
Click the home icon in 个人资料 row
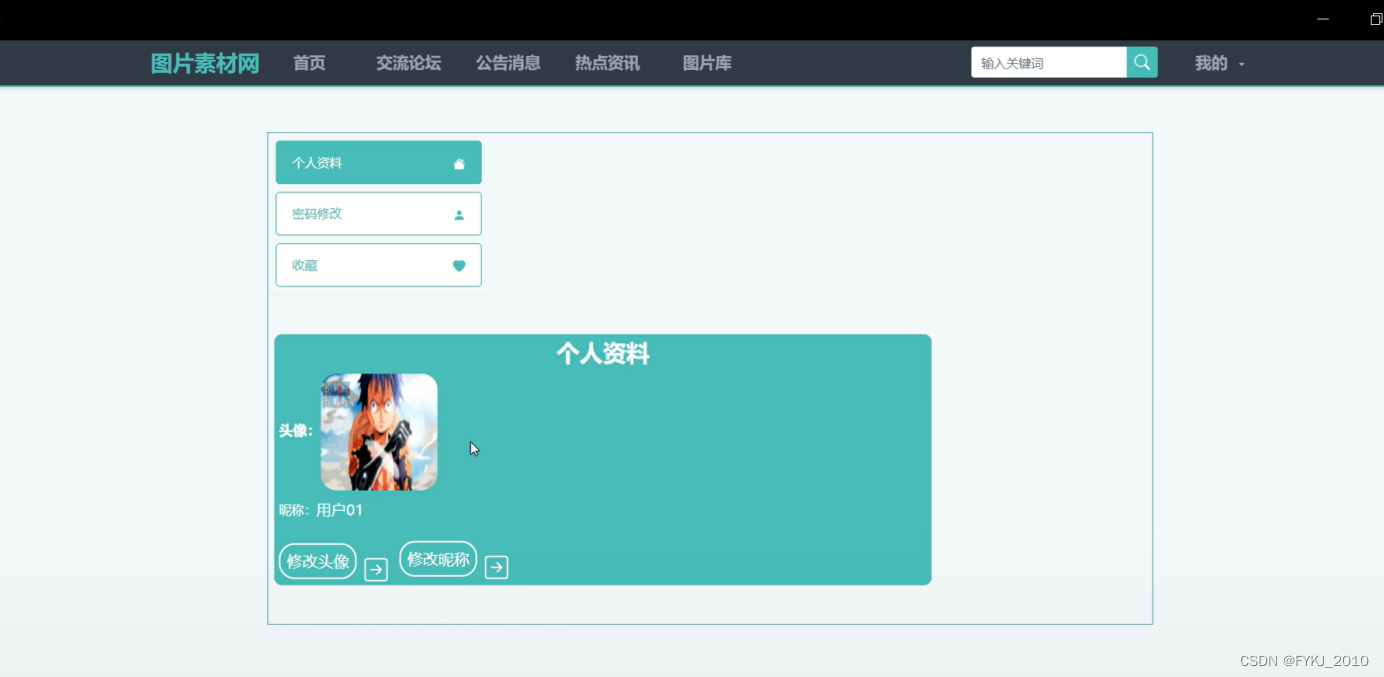(459, 163)
